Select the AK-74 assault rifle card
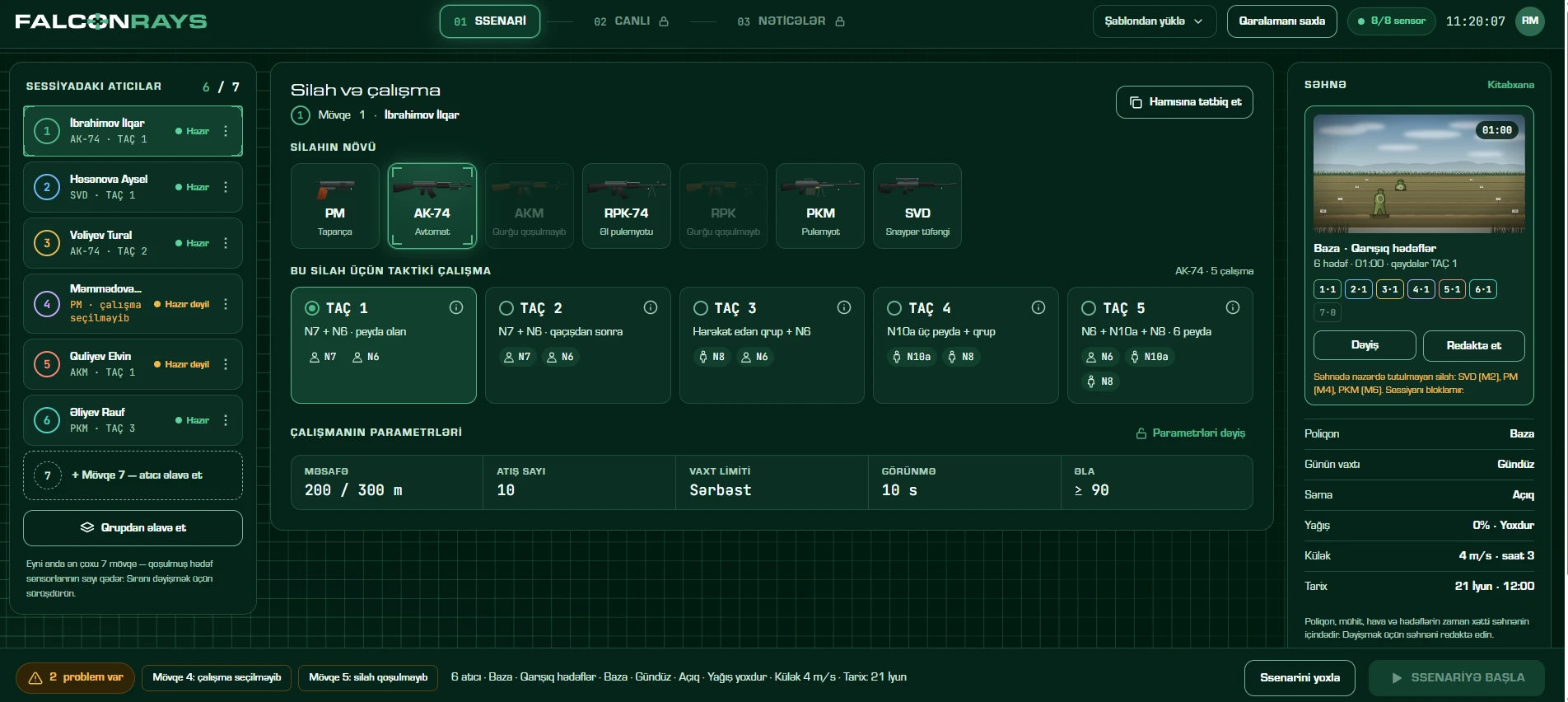Screen dimensions: 1568x702 tap(432, 206)
